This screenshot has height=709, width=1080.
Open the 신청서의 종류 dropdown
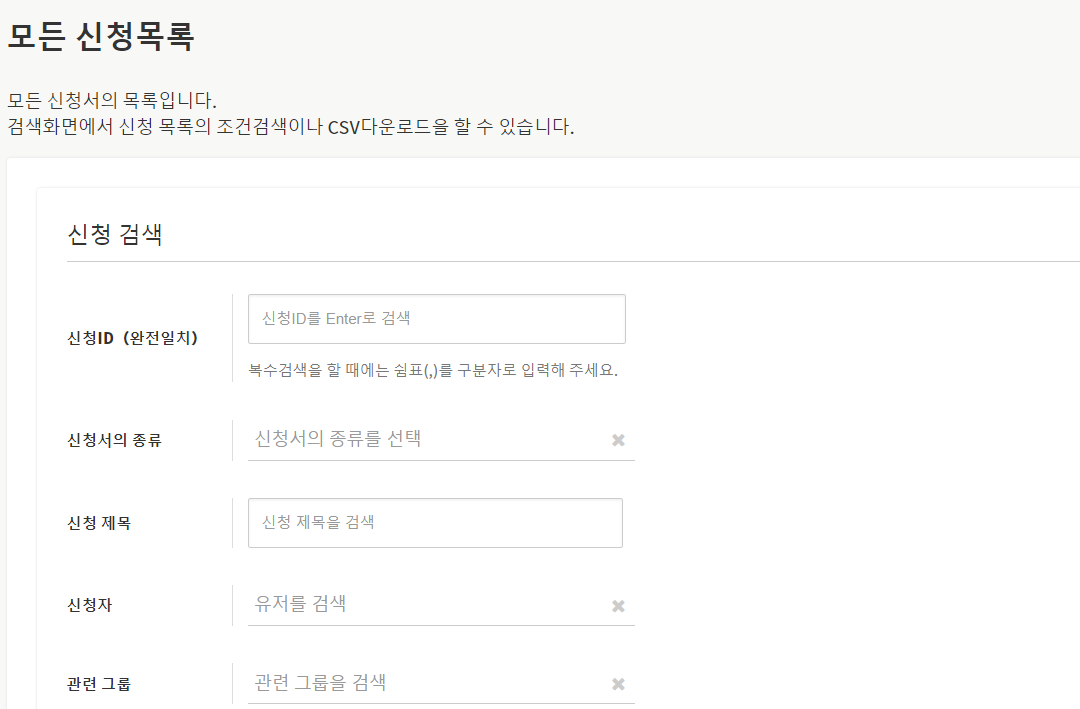425,439
